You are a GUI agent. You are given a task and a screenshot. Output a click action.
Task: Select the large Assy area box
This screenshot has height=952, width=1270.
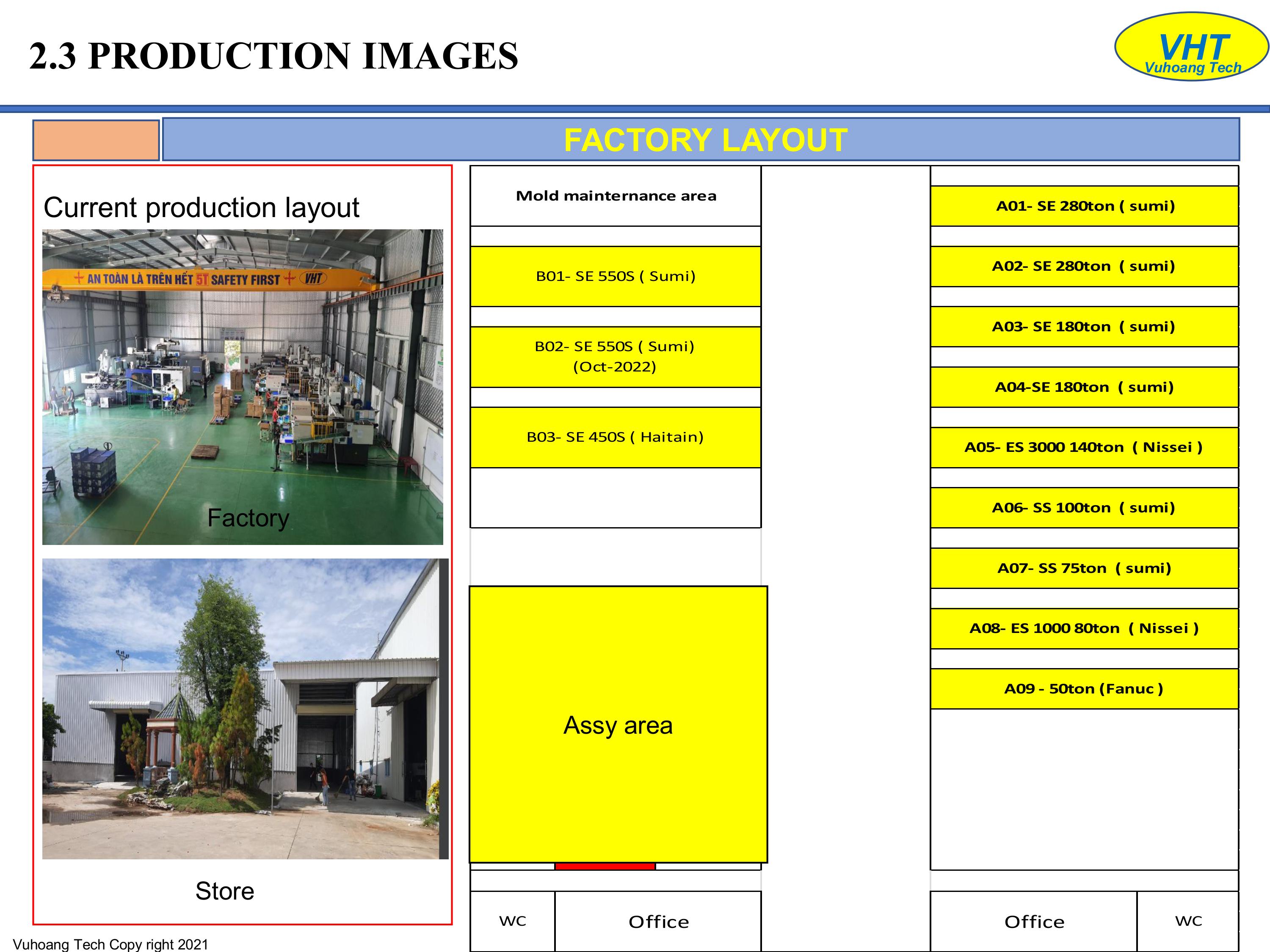click(x=618, y=724)
